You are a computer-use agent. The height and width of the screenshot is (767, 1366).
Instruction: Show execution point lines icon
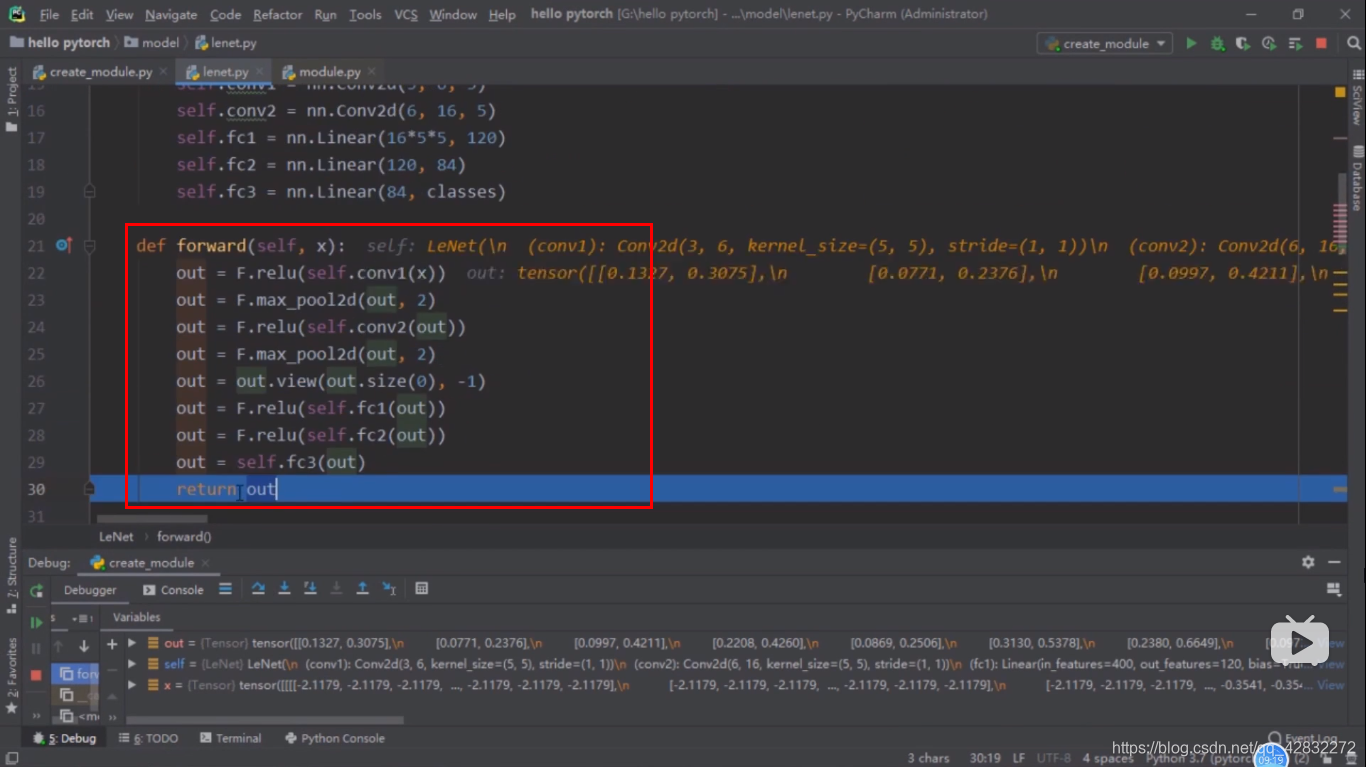225,589
